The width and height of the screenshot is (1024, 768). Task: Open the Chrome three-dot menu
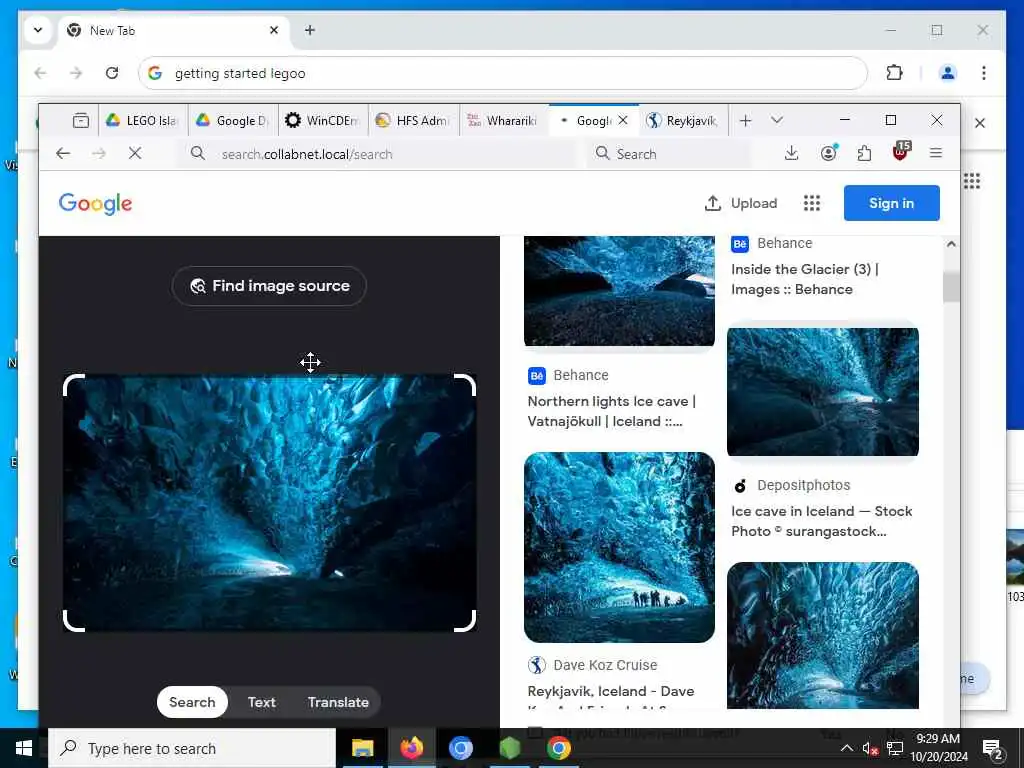[984, 73]
